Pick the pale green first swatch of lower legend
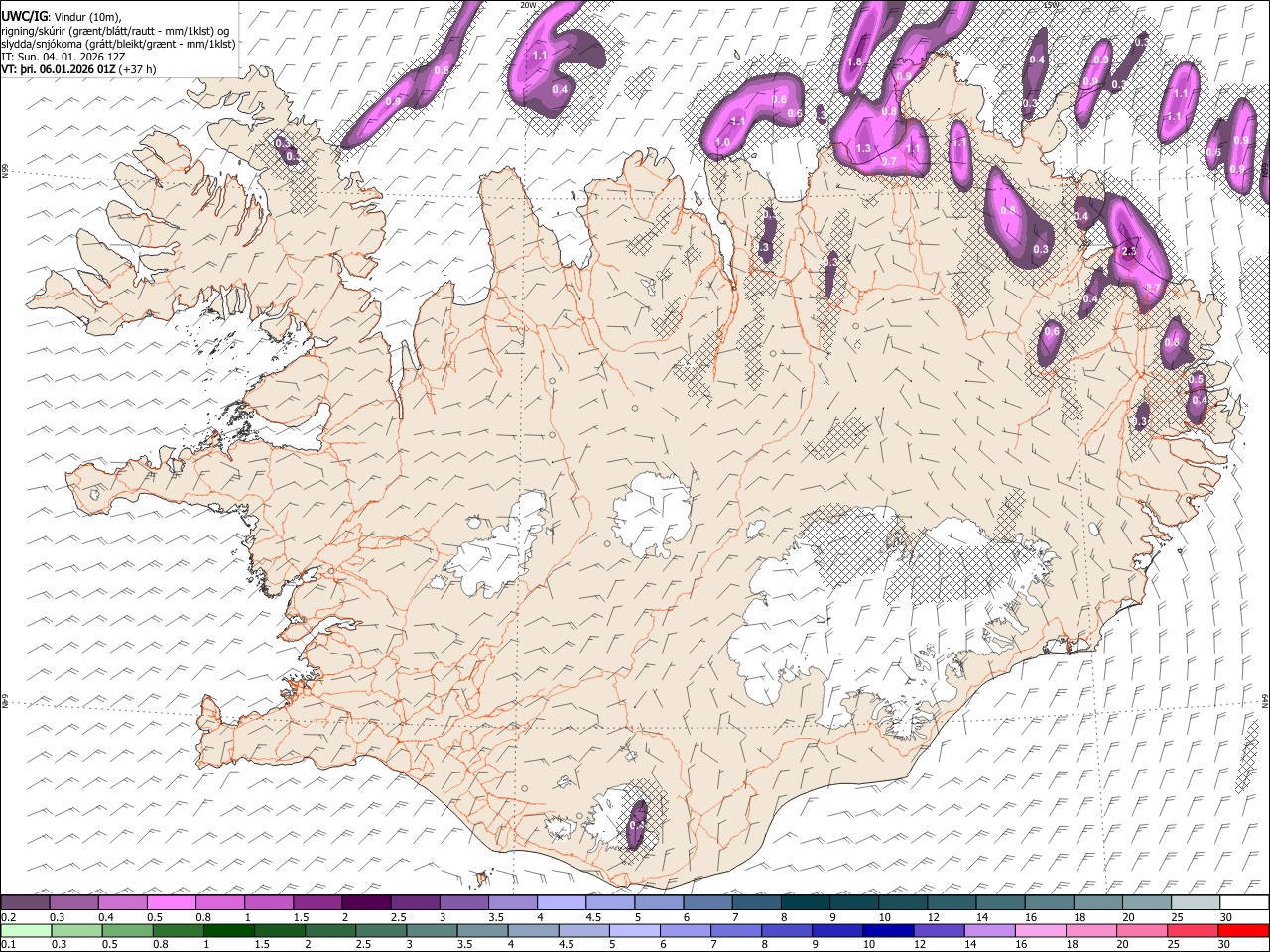The image size is (1270, 952). (26, 930)
